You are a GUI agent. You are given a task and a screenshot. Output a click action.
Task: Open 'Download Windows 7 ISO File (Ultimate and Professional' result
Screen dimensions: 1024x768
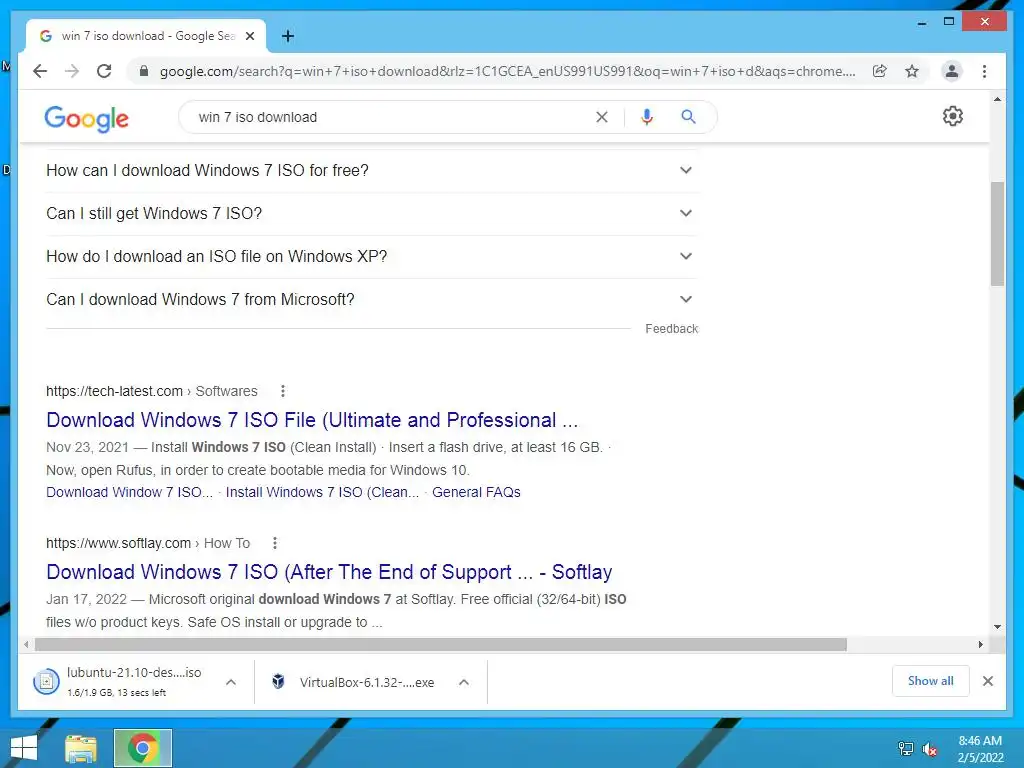312,420
